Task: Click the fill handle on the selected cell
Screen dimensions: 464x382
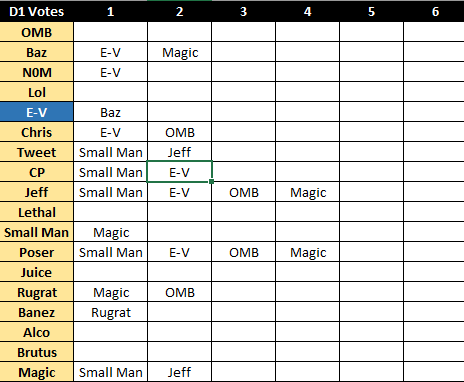Action: pyautogui.click(x=211, y=182)
